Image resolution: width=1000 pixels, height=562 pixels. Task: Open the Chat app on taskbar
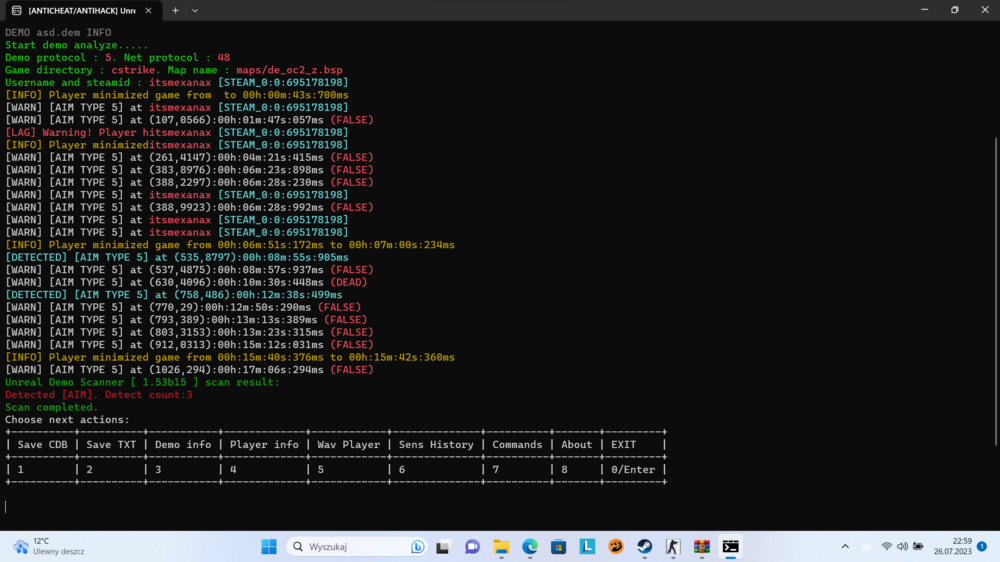click(x=472, y=547)
